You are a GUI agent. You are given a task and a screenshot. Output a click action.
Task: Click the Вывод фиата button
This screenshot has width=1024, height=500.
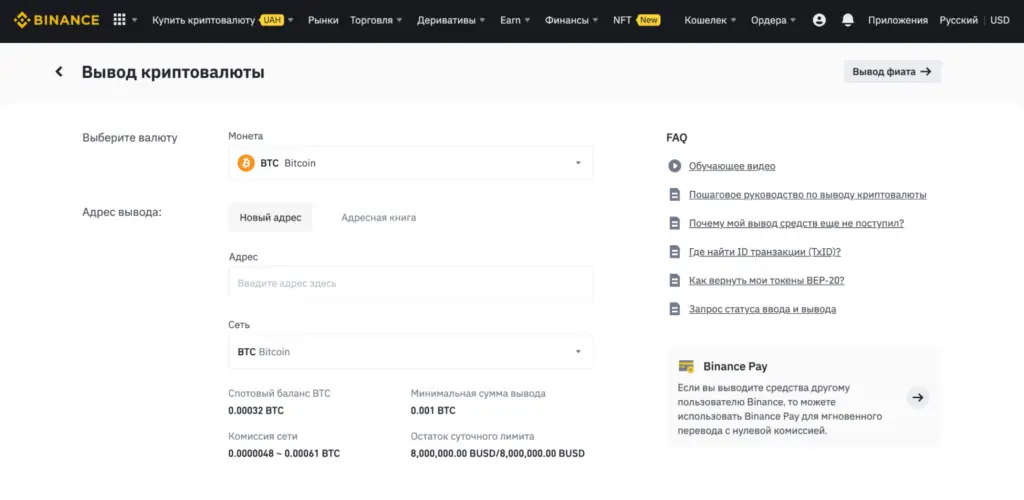point(892,72)
